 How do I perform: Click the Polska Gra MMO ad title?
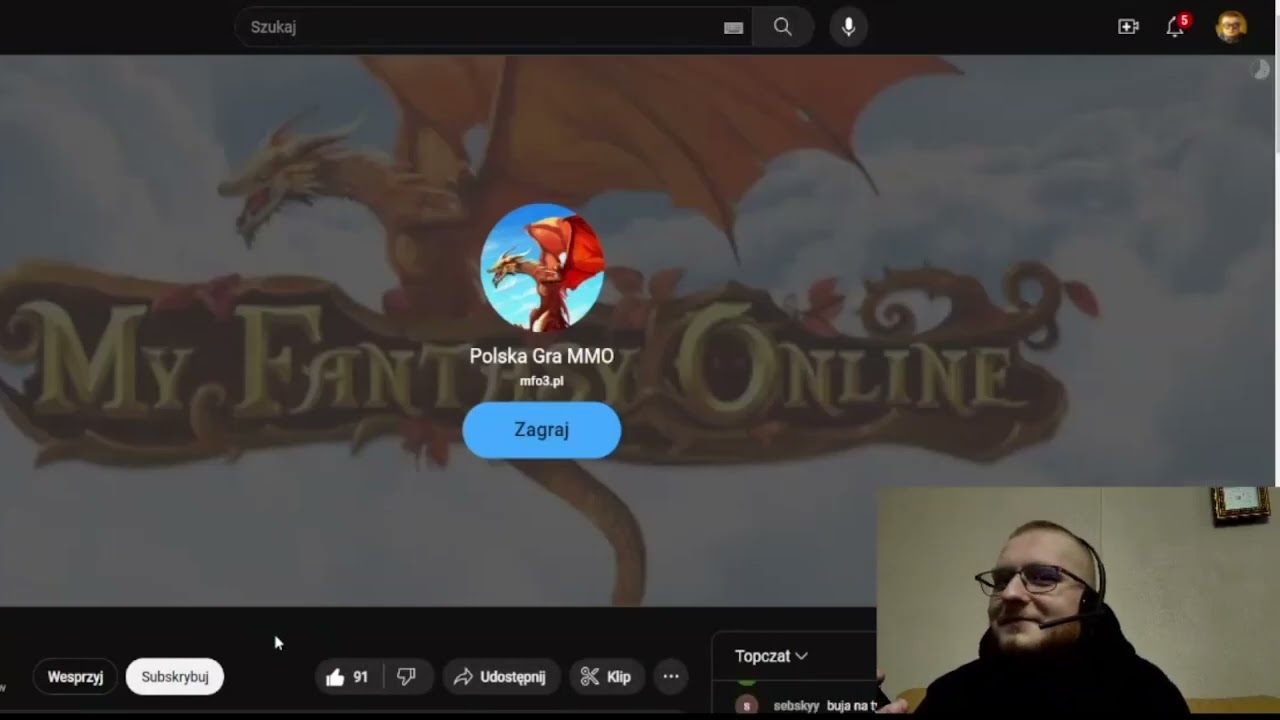point(542,356)
